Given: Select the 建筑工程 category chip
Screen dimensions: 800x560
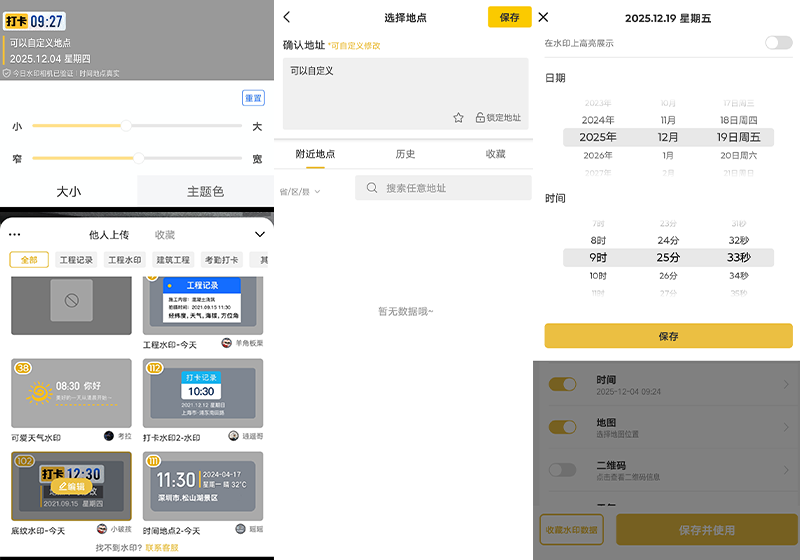Looking at the screenshot, I should click(x=173, y=260).
